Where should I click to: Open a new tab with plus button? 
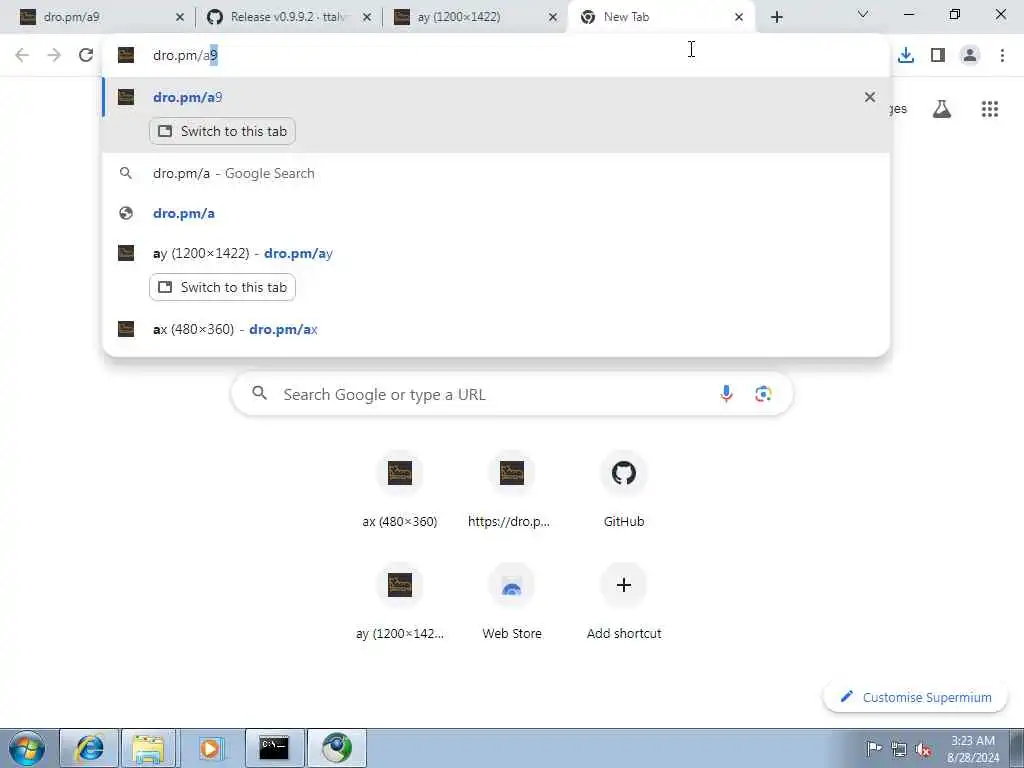776,18
